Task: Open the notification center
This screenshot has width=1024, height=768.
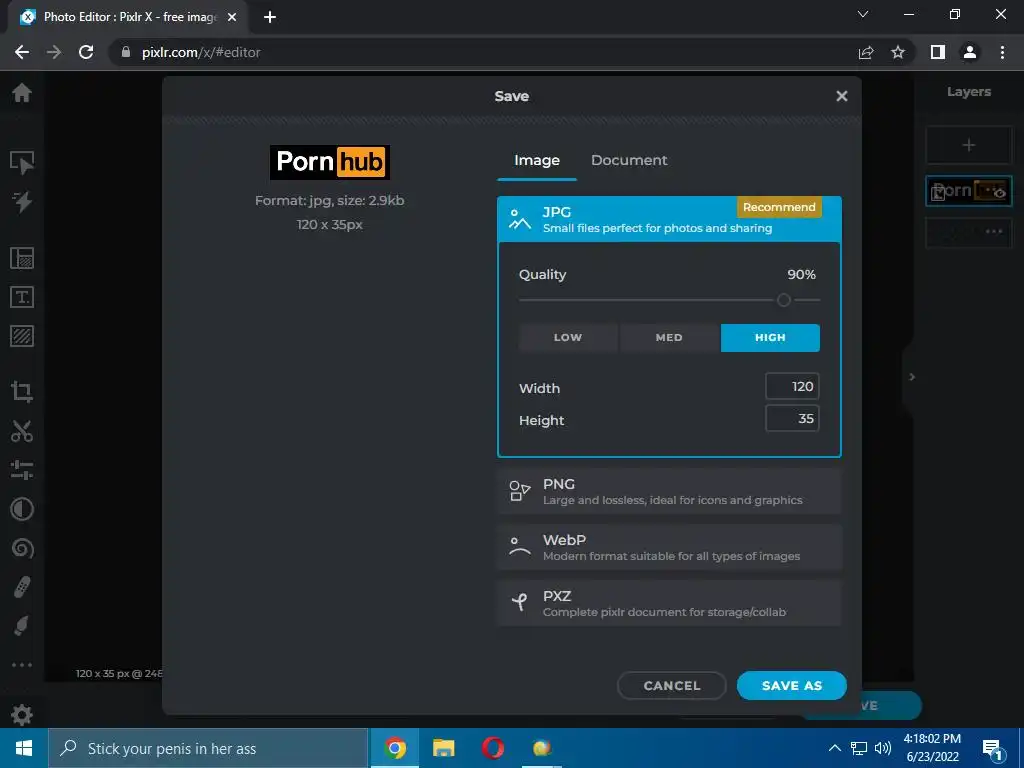Action: click(992, 748)
